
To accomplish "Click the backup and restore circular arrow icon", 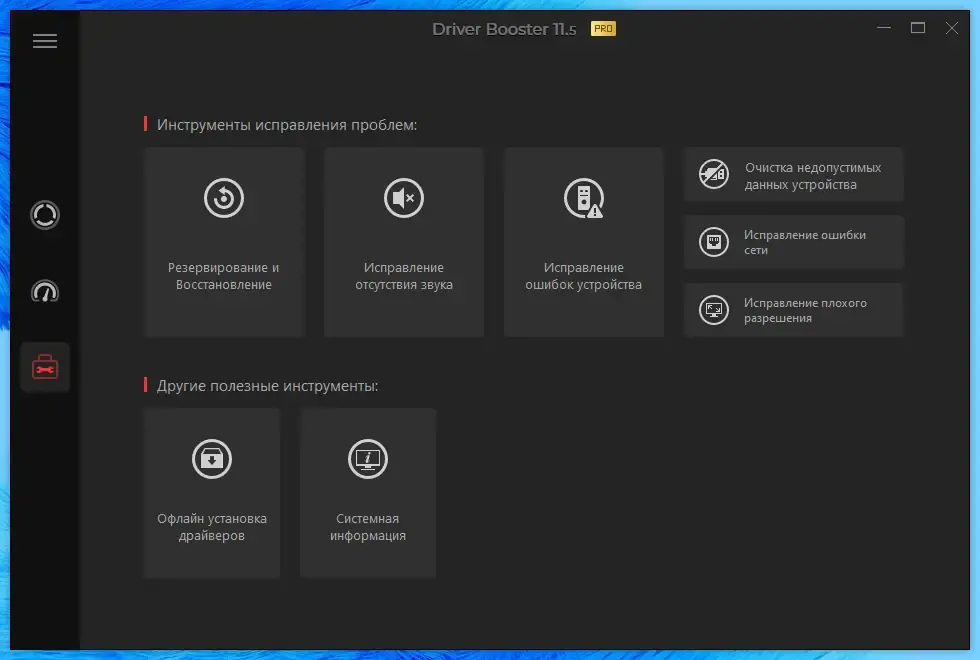I will tap(224, 198).
